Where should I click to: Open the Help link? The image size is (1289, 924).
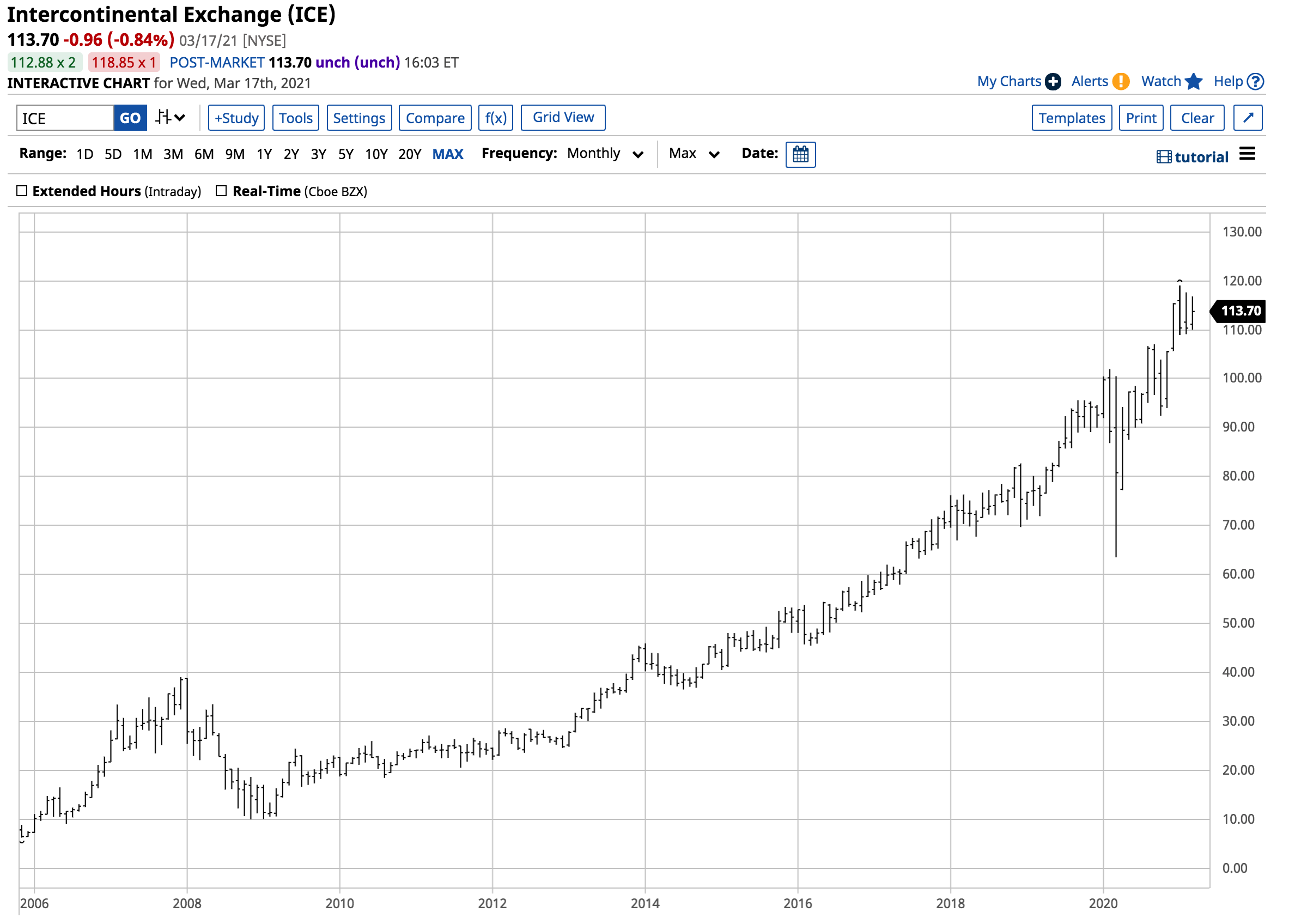tap(1228, 81)
